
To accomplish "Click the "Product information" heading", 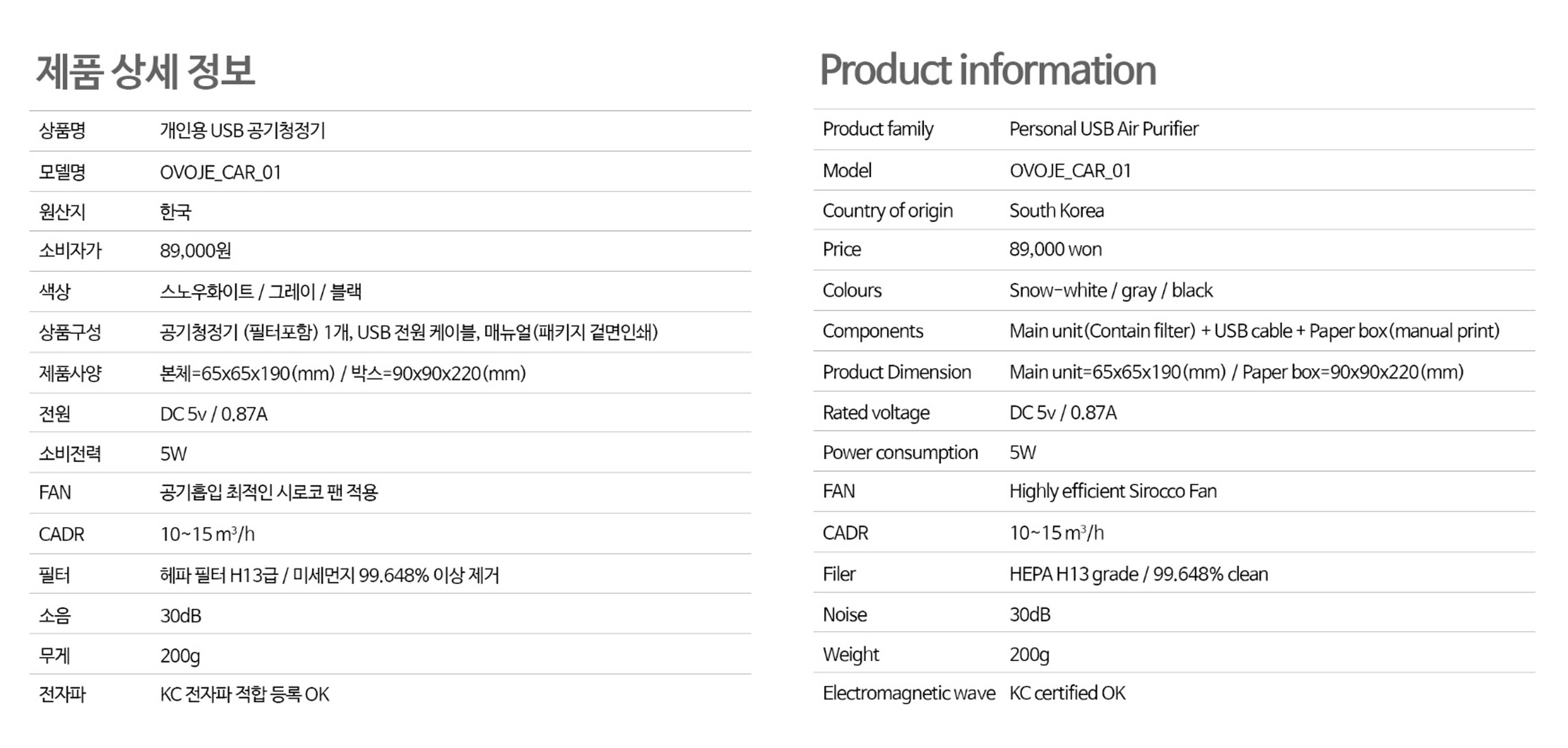I will [x=987, y=70].
